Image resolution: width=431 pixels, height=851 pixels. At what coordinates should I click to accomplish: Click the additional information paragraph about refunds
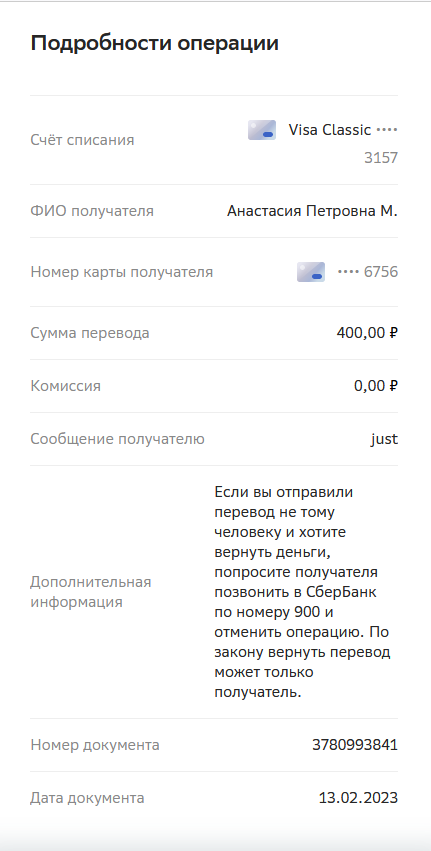[x=302, y=592]
